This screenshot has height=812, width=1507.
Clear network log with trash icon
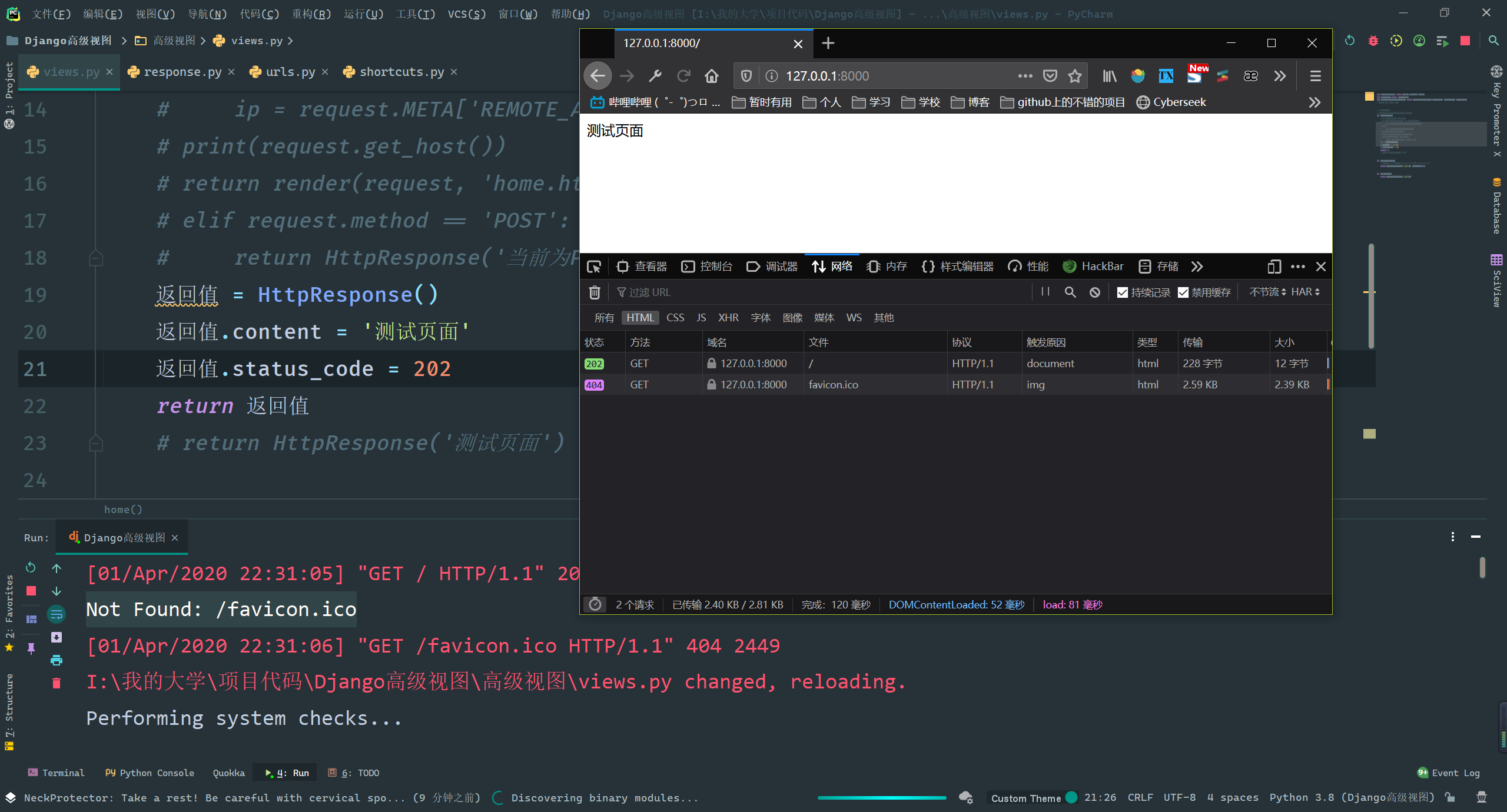595,292
